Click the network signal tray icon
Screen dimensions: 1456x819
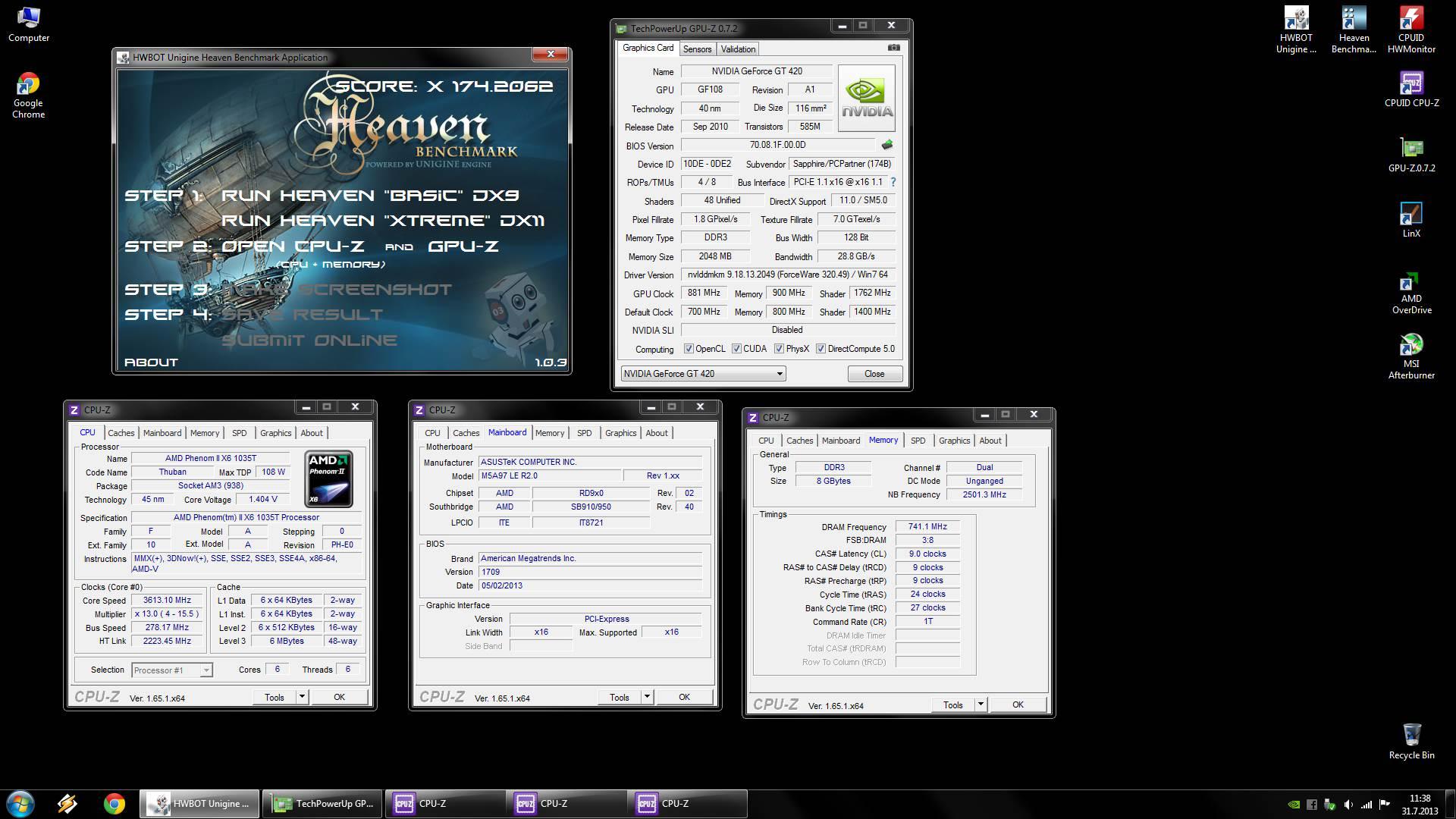(1367, 805)
